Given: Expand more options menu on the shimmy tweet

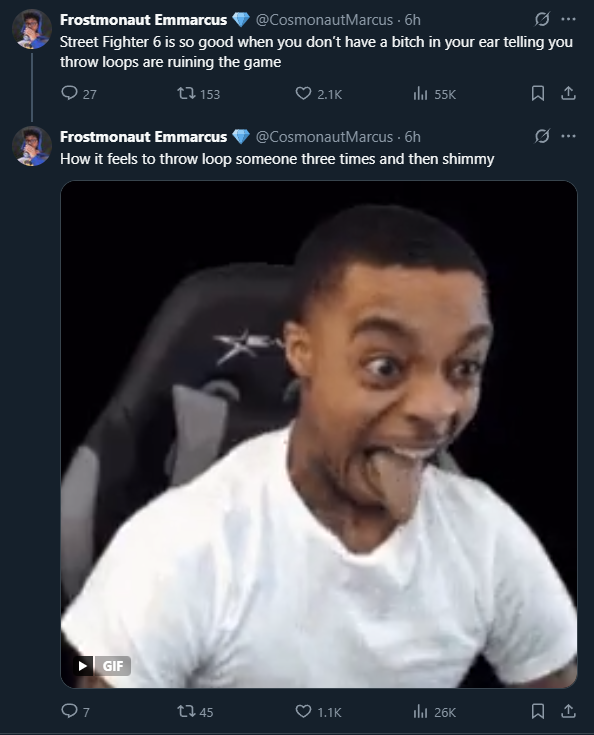Looking at the screenshot, I should coord(568,136).
